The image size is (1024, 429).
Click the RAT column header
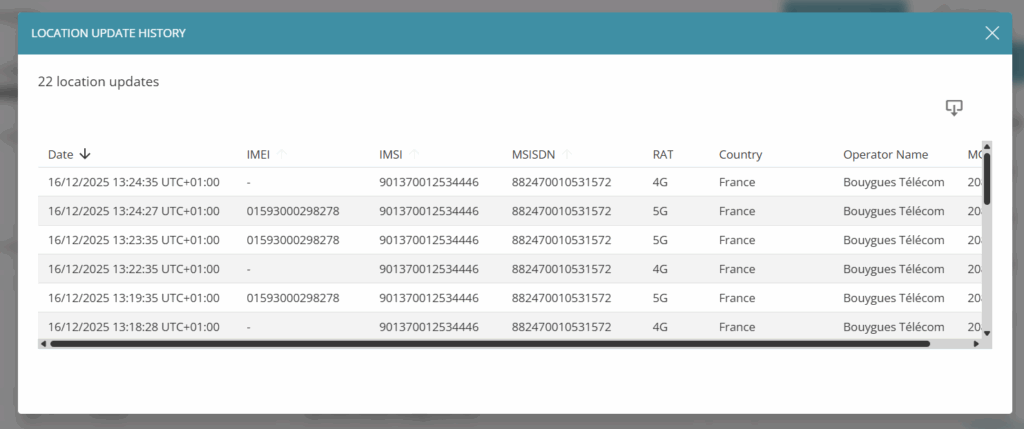pyautogui.click(x=663, y=155)
